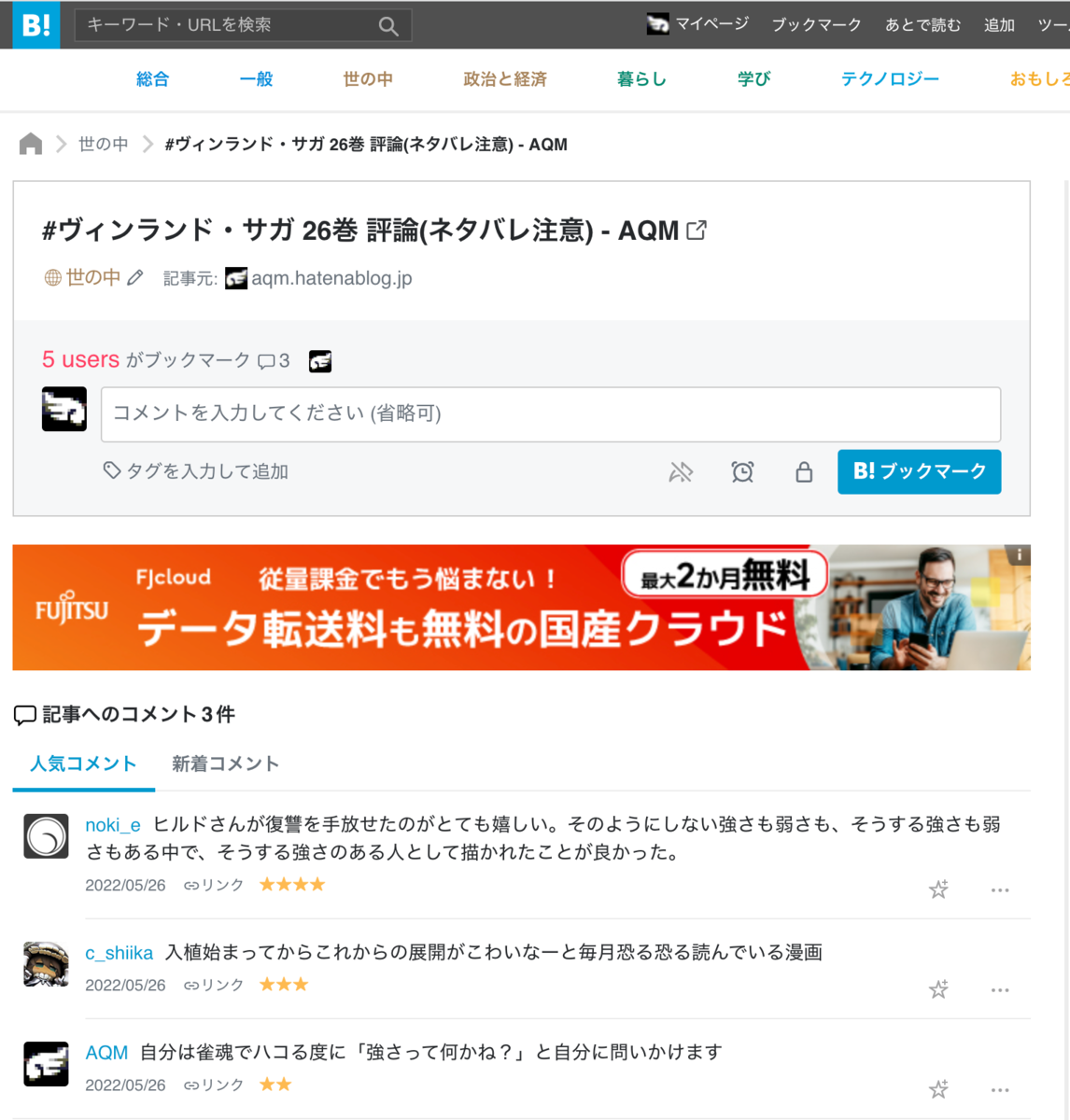
Task: Click 5 users bookmark count
Action: (80, 359)
